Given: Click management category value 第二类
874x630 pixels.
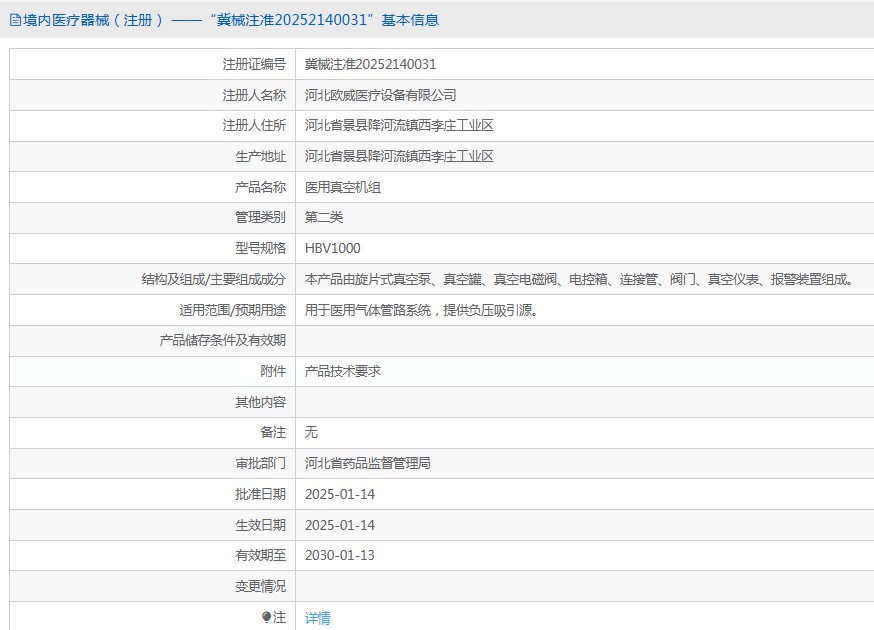Looking at the screenshot, I should point(324,217).
